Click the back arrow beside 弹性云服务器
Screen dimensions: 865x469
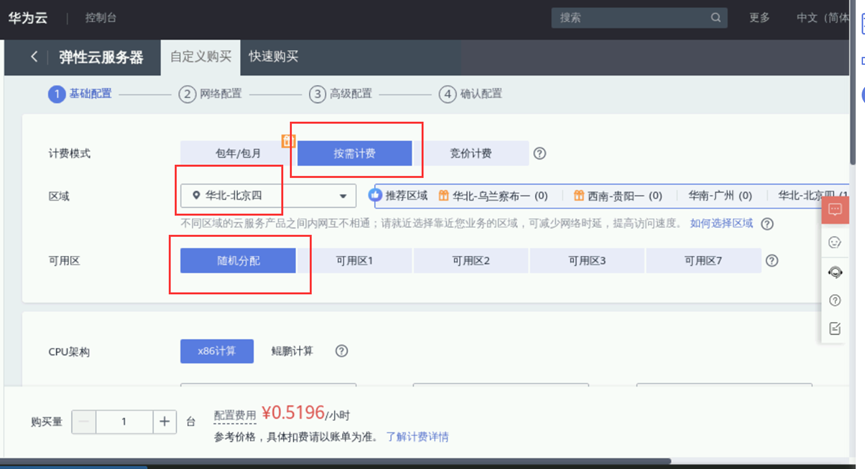point(34,56)
